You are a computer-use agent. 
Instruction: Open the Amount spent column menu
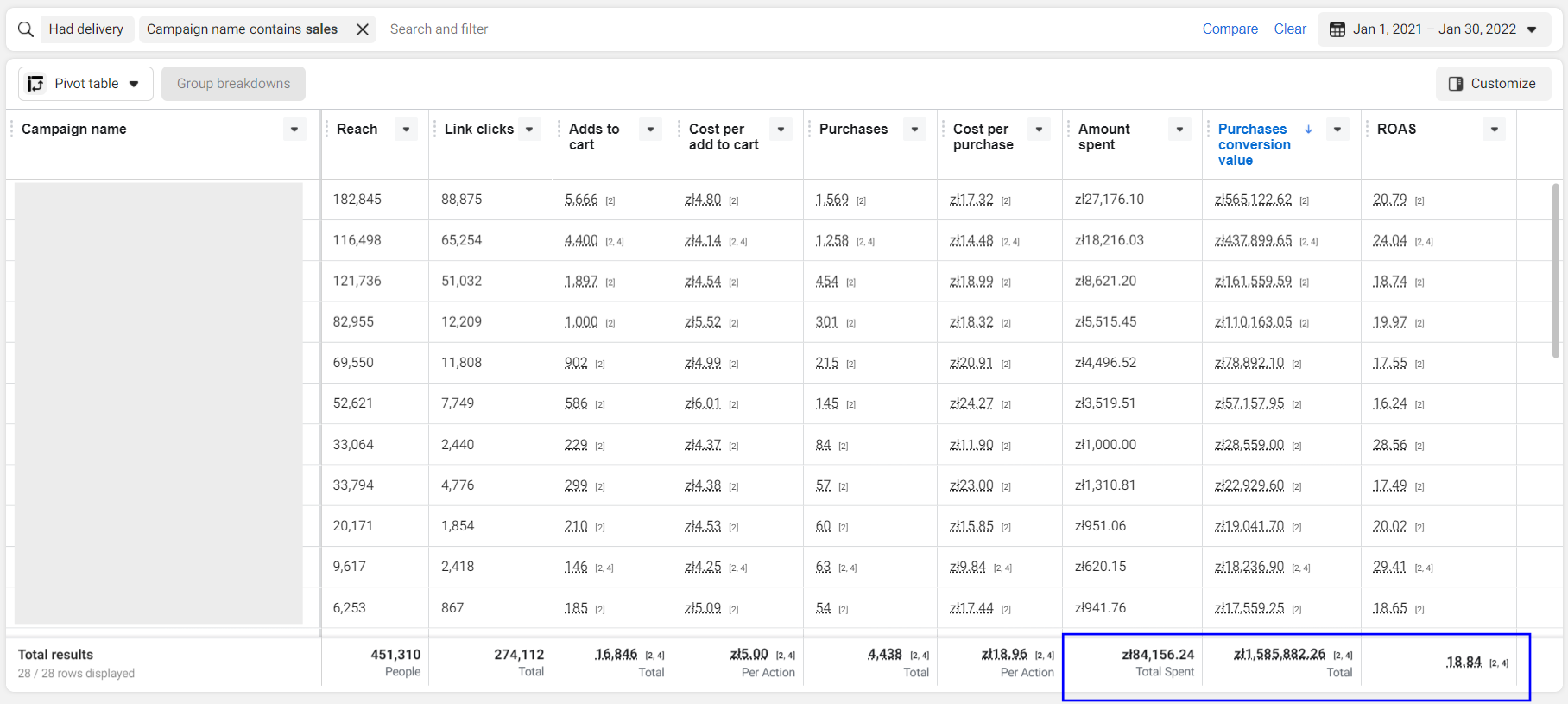click(1179, 130)
